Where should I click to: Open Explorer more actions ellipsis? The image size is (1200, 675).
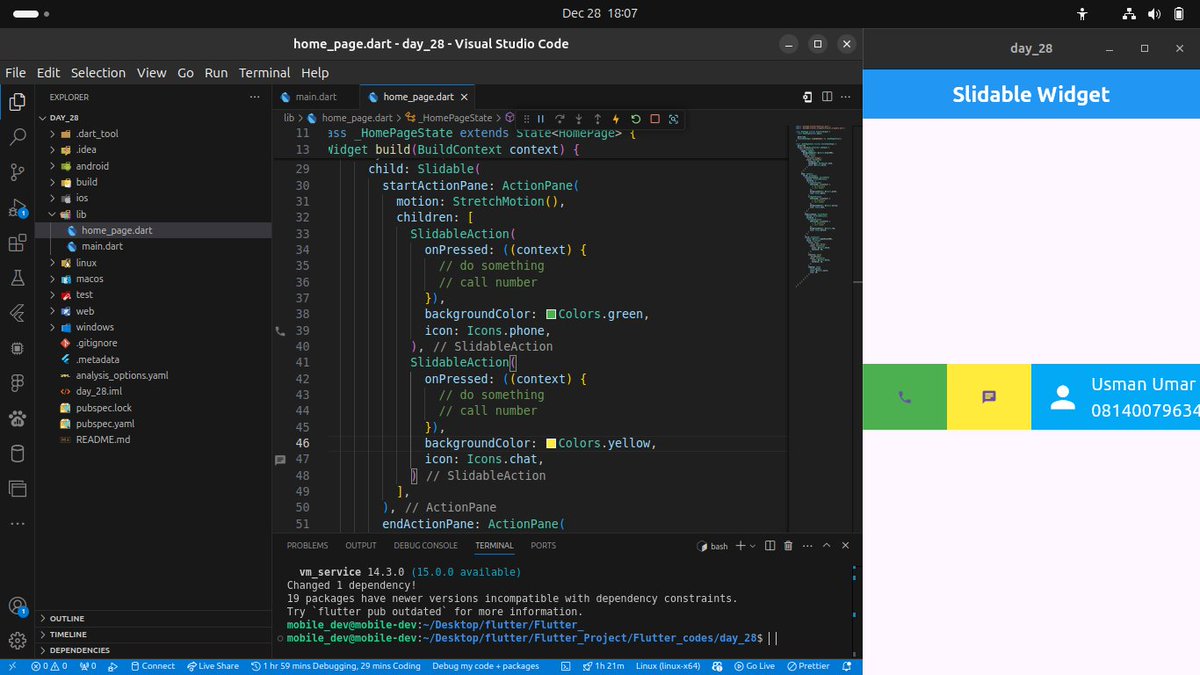[255, 97]
